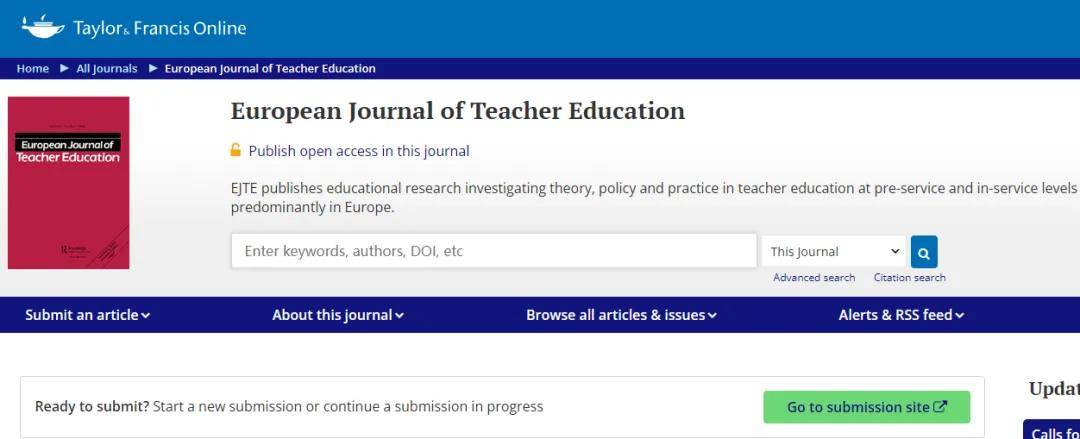The image size is (1080, 439).
Task: Click European Journal of Teacher Education breadcrumb
Action: tap(270, 68)
